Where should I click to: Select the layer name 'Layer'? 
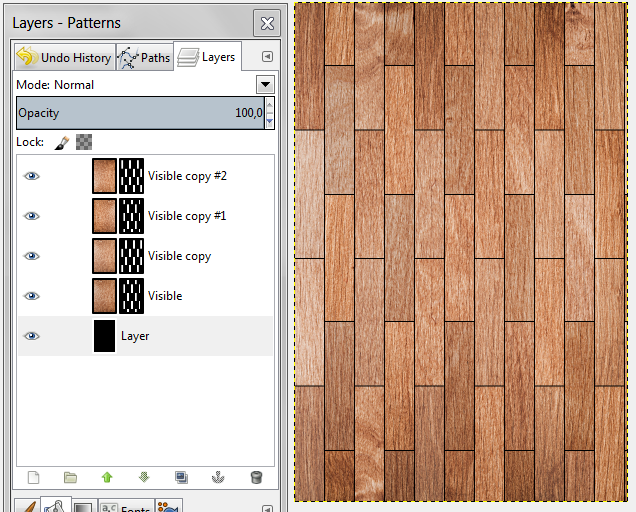tap(135, 336)
